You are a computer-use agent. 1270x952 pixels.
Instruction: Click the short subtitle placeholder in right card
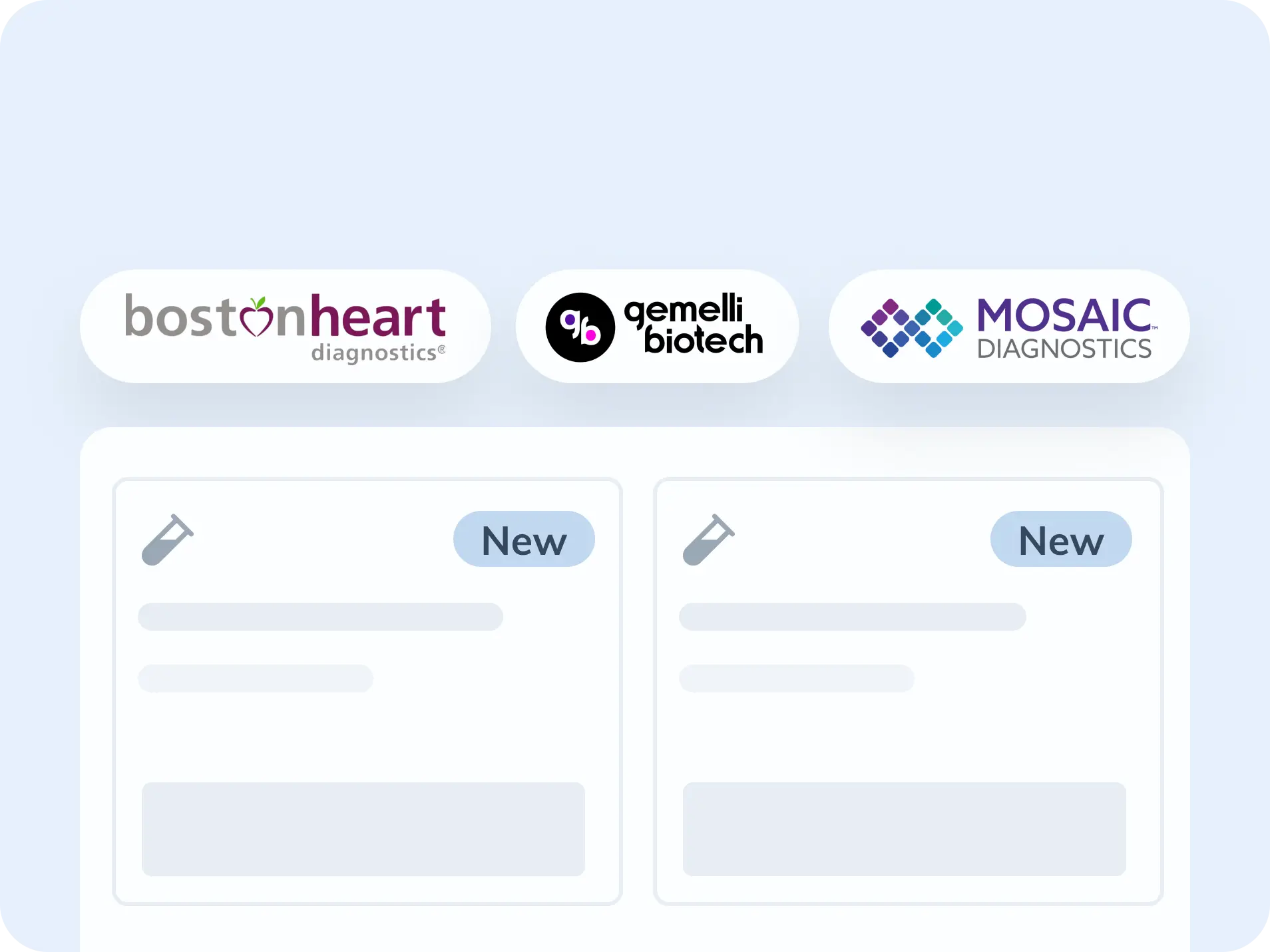796,679
